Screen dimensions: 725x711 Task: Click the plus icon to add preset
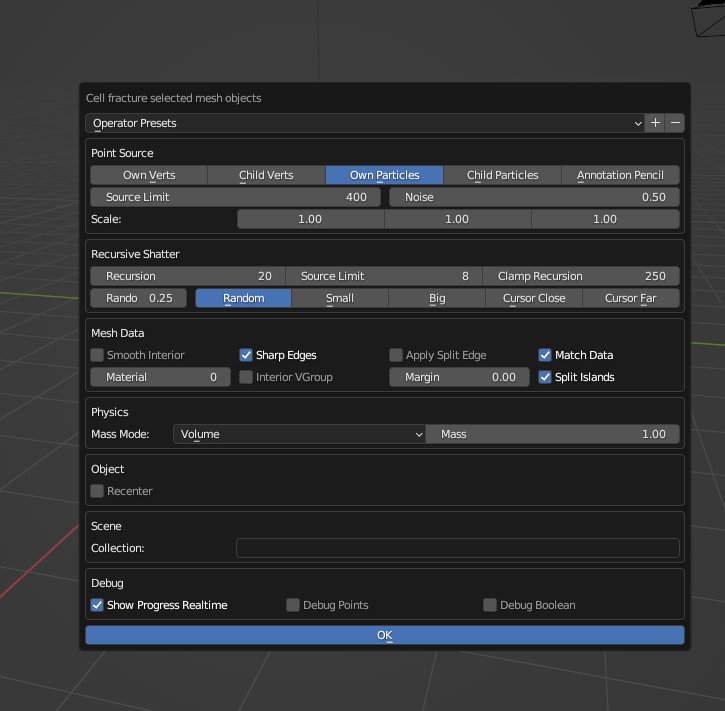[655, 123]
